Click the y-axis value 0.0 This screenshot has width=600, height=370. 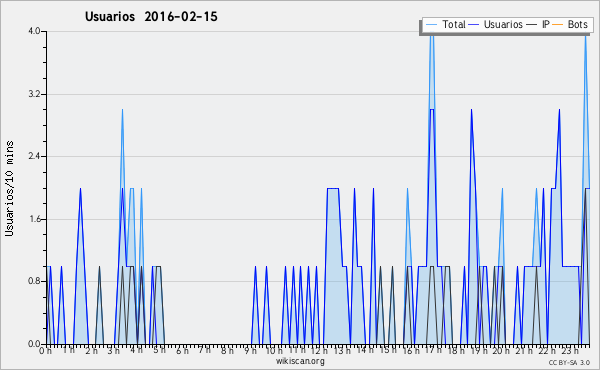coord(34,344)
